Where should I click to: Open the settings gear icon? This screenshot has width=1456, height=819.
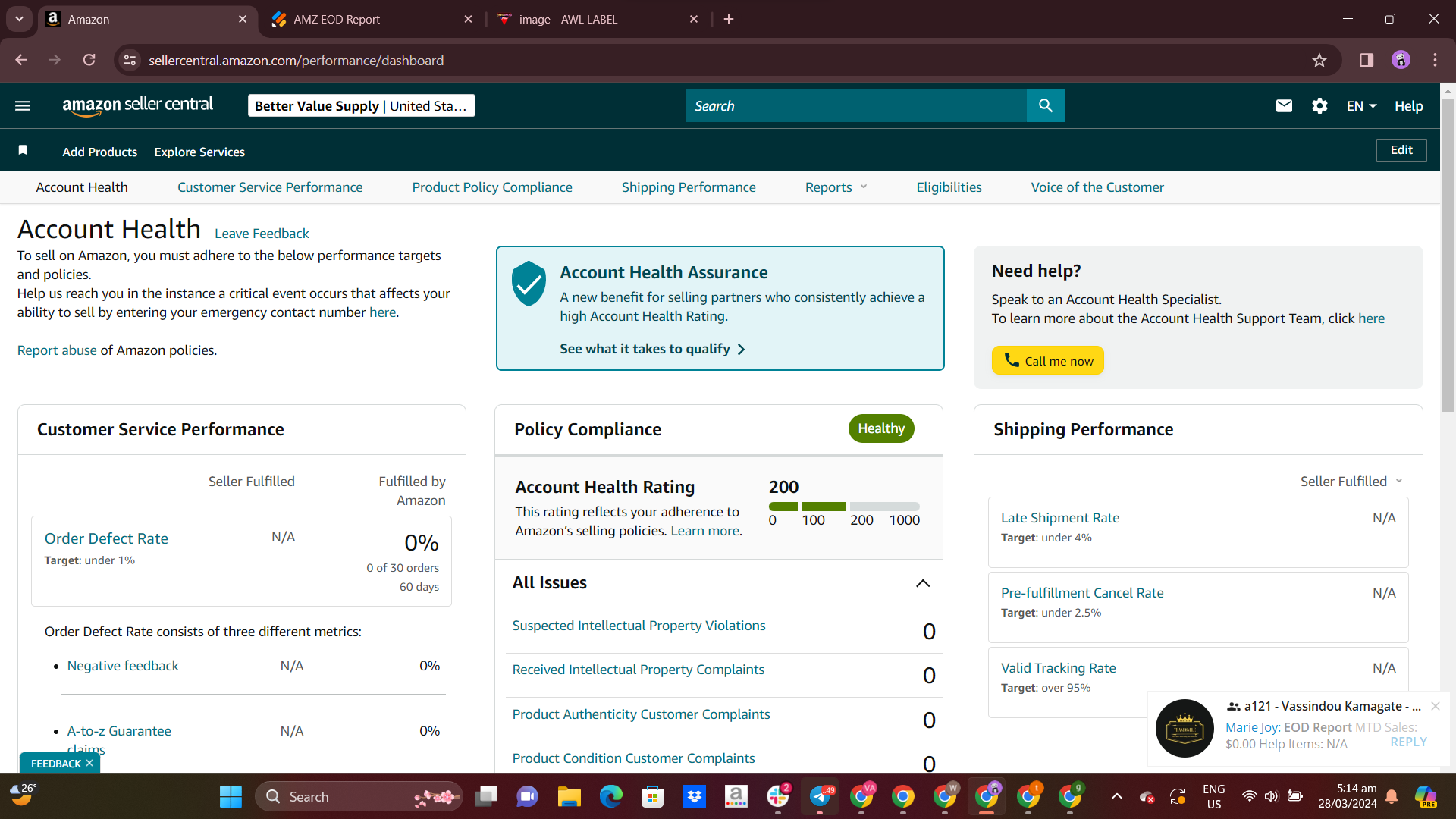pyautogui.click(x=1319, y=106)
